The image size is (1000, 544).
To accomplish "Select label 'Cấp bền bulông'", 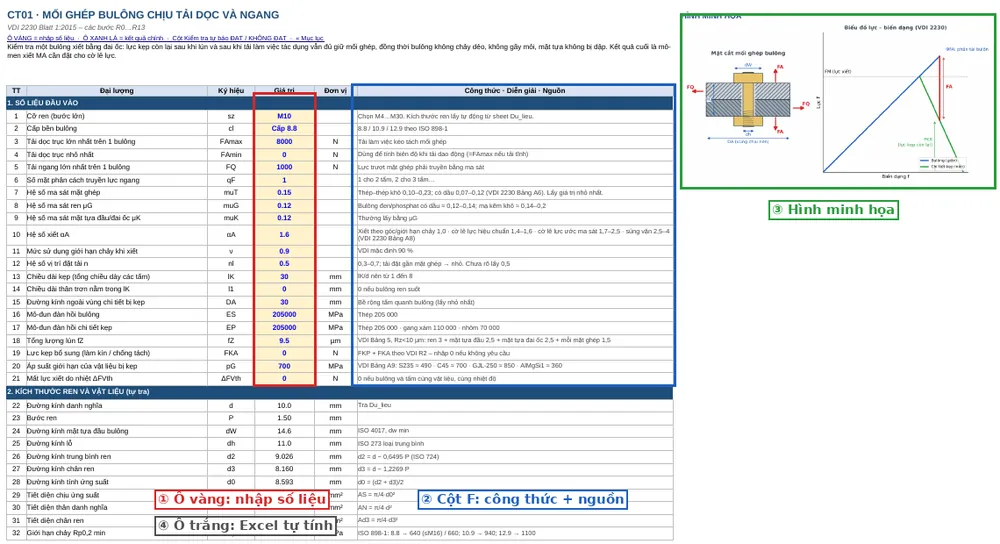I will 52,128.
